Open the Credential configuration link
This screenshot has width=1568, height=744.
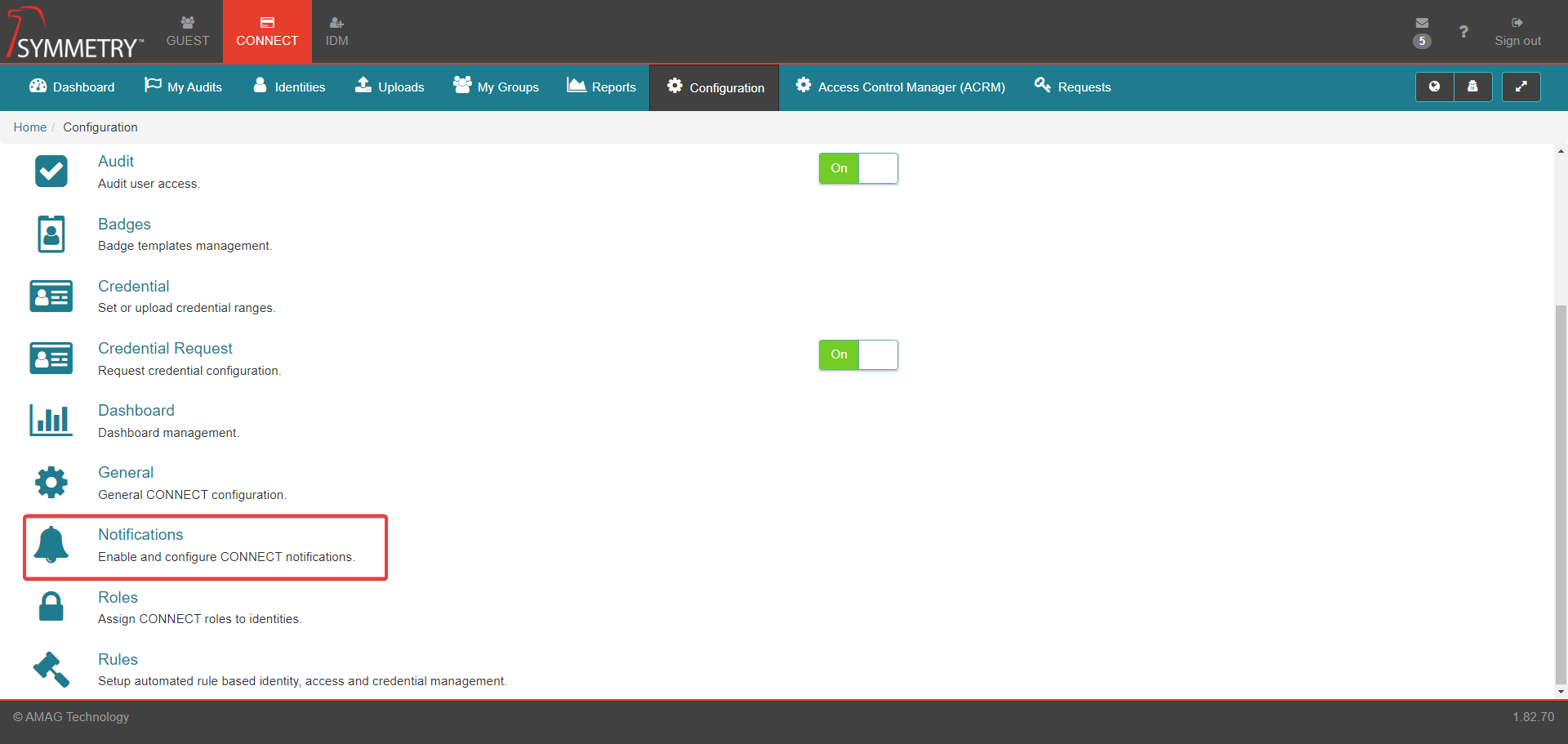pyautogui.click(x=134, y=286)
